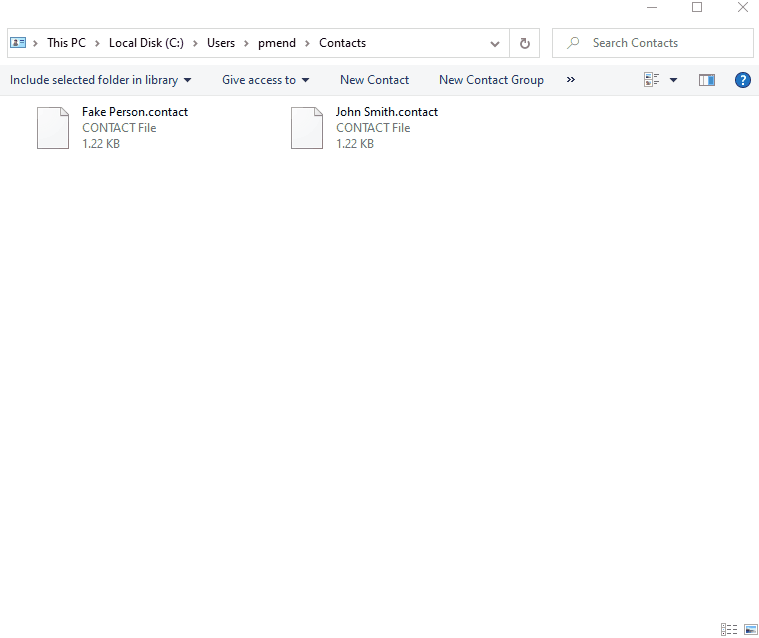Click Contacts breadcrumb segment
759x638 pixels.
pyautogui.click(x=342, y=43)
